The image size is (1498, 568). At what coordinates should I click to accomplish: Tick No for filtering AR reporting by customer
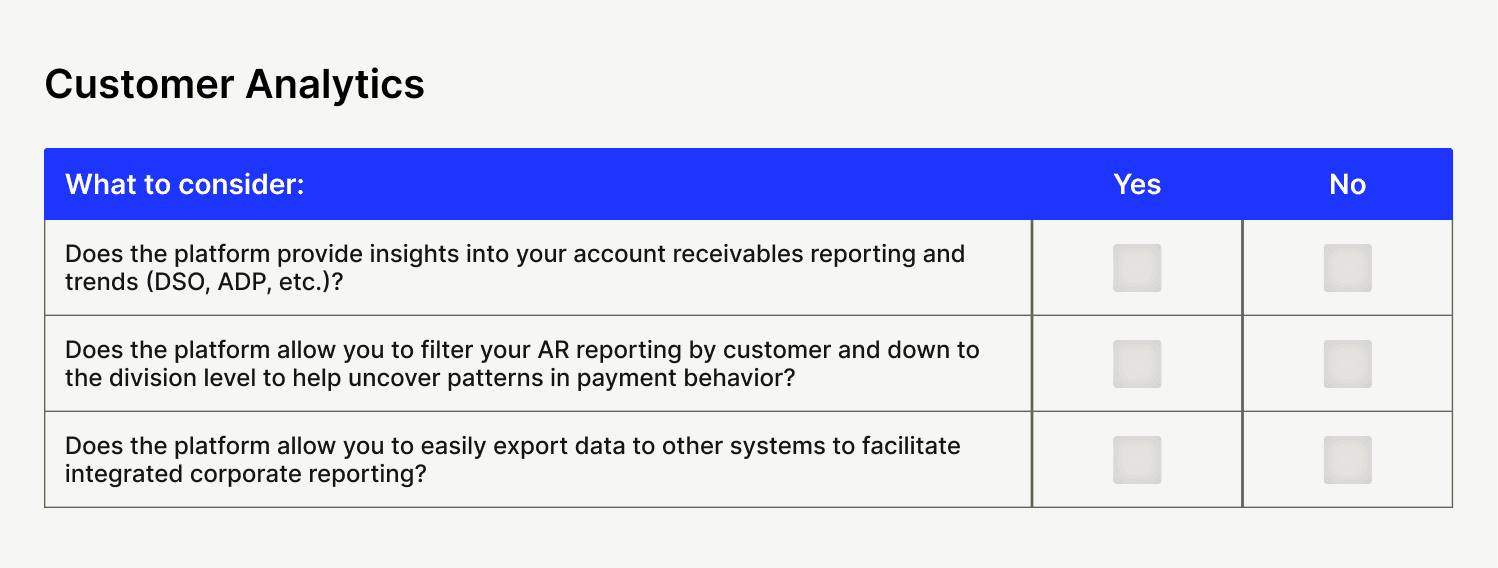coord(1347,364)
